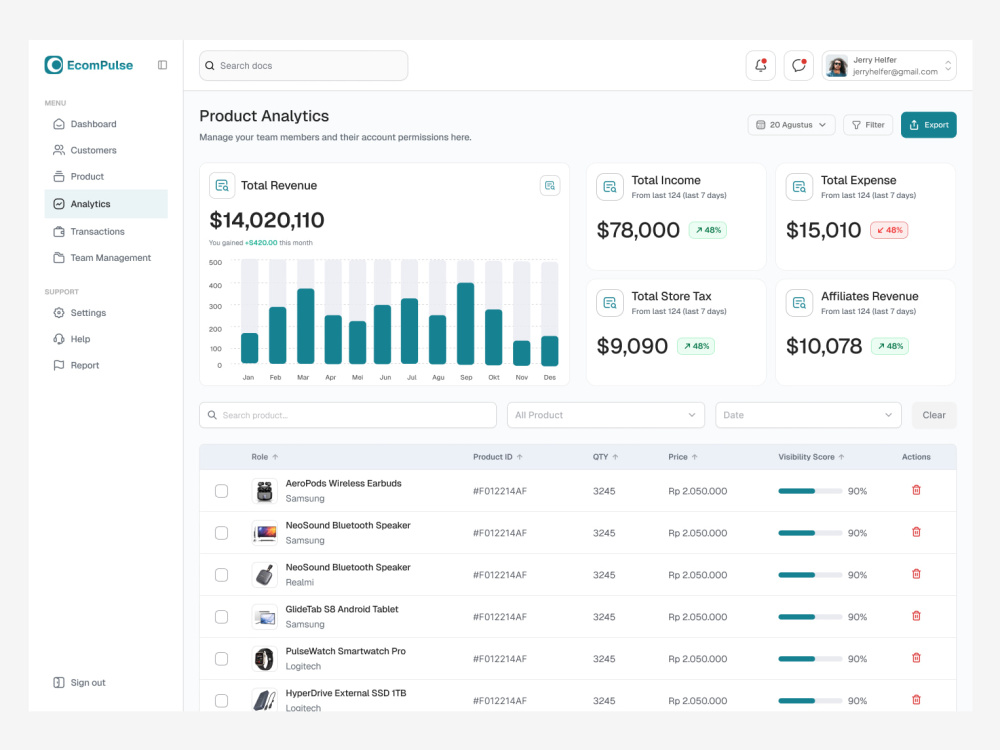Sort table by Role arrow
This screenshot has width=1000, height=750.
point(276,457)
